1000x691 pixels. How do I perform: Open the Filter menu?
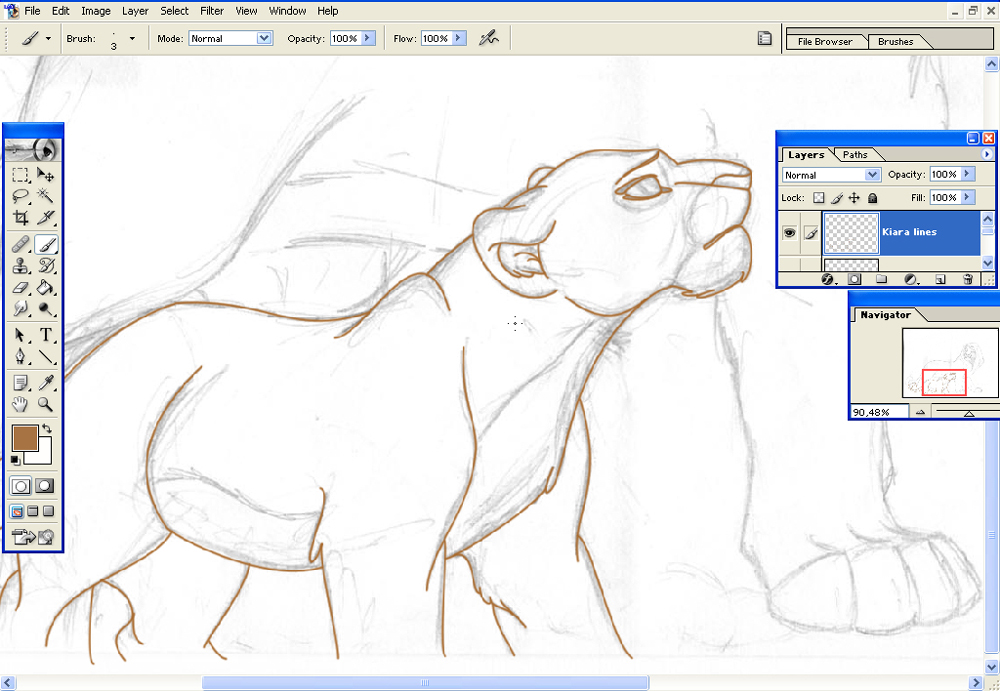212,11
